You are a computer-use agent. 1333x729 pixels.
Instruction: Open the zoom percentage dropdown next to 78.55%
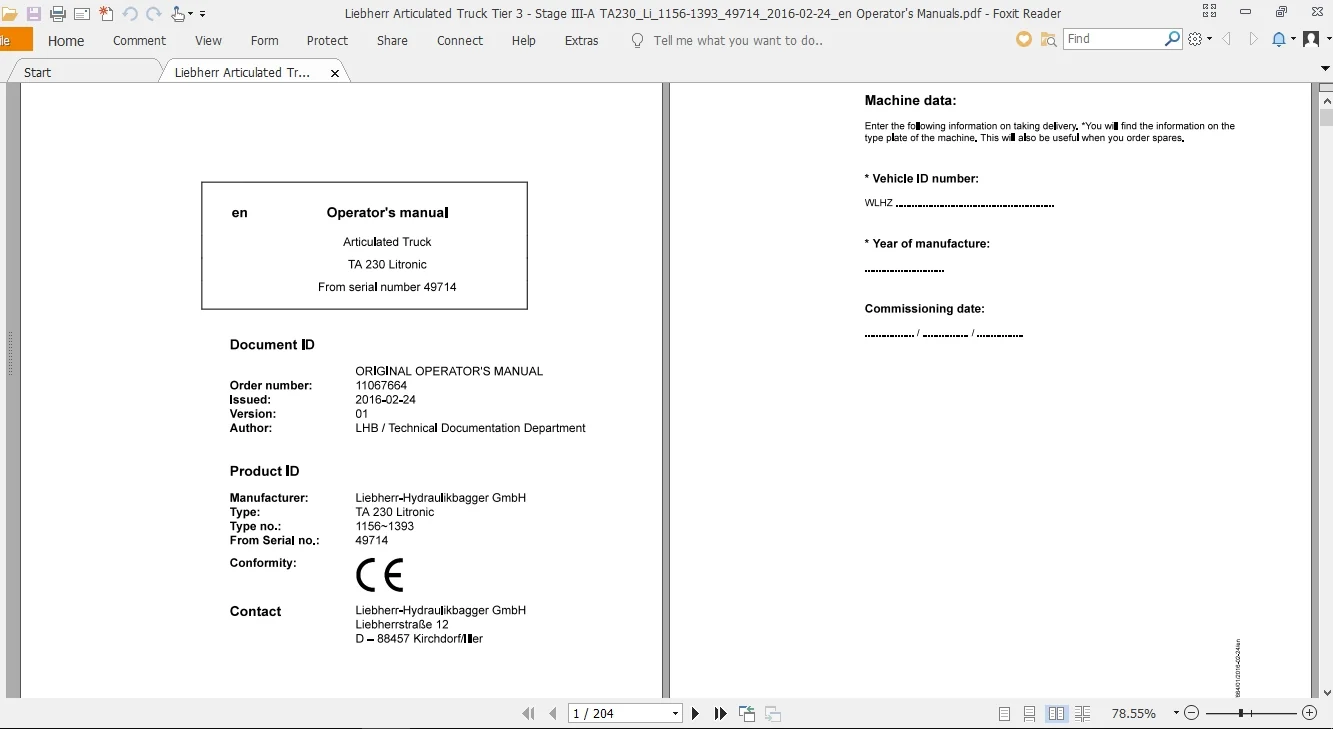click(1176, 714)
